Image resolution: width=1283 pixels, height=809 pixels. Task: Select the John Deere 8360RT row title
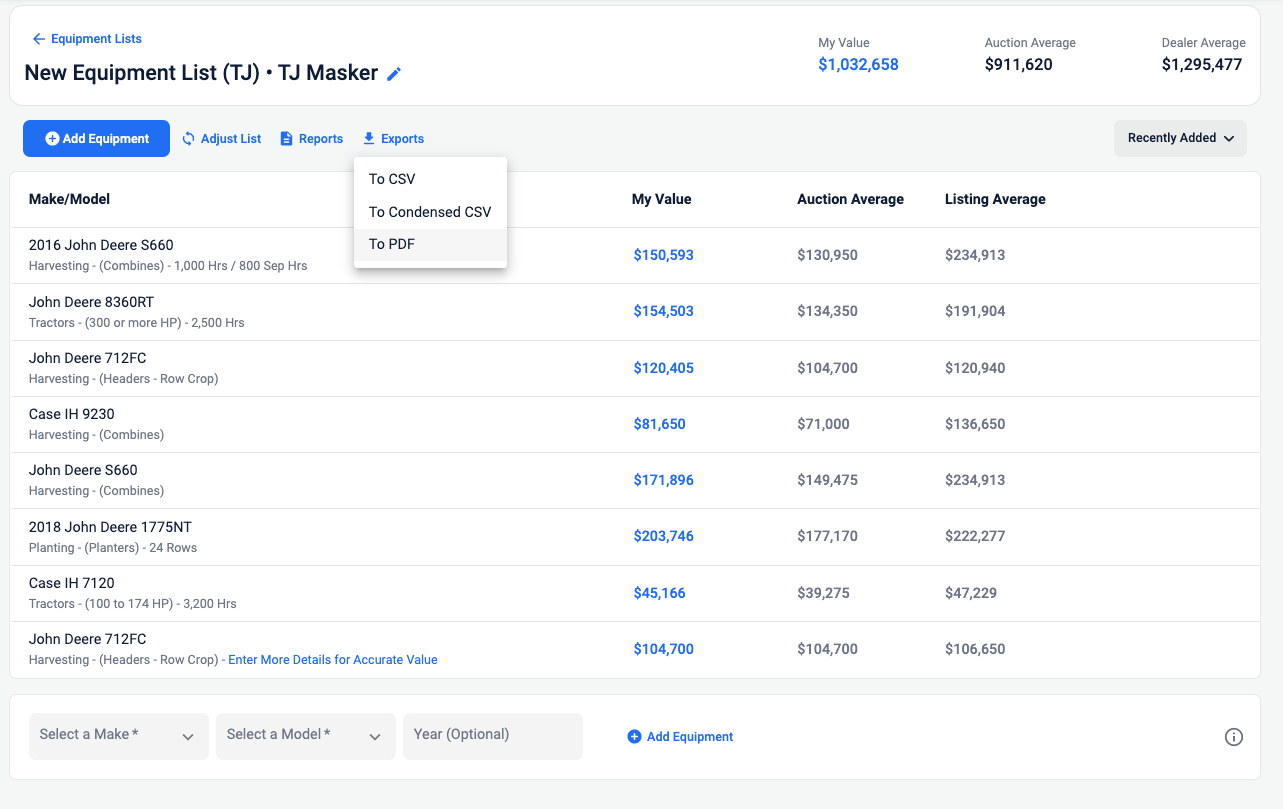(91, 302)
